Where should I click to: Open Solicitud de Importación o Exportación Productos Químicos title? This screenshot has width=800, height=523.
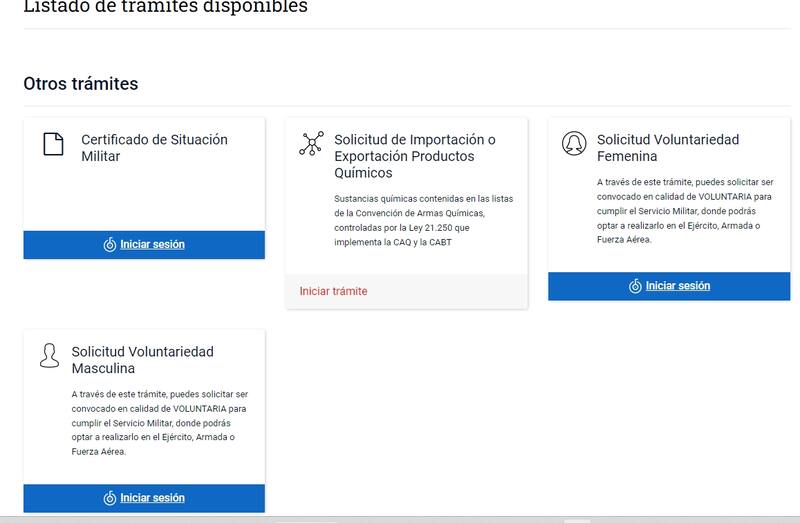[414, 156]
